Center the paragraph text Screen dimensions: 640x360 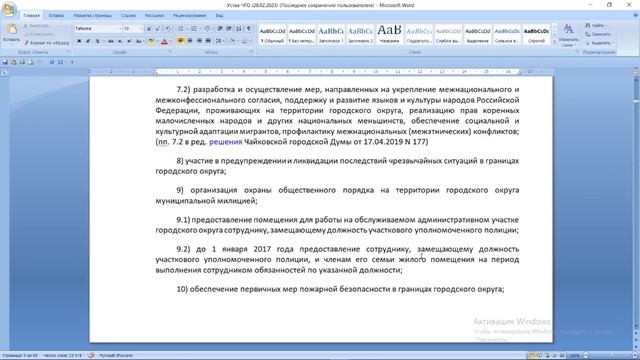pyautogui.click(x=190, y=41)
